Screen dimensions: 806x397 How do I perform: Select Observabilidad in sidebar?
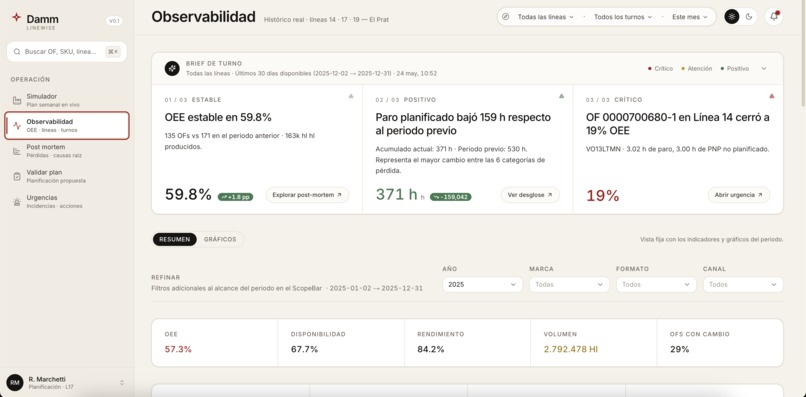(67, 125)
